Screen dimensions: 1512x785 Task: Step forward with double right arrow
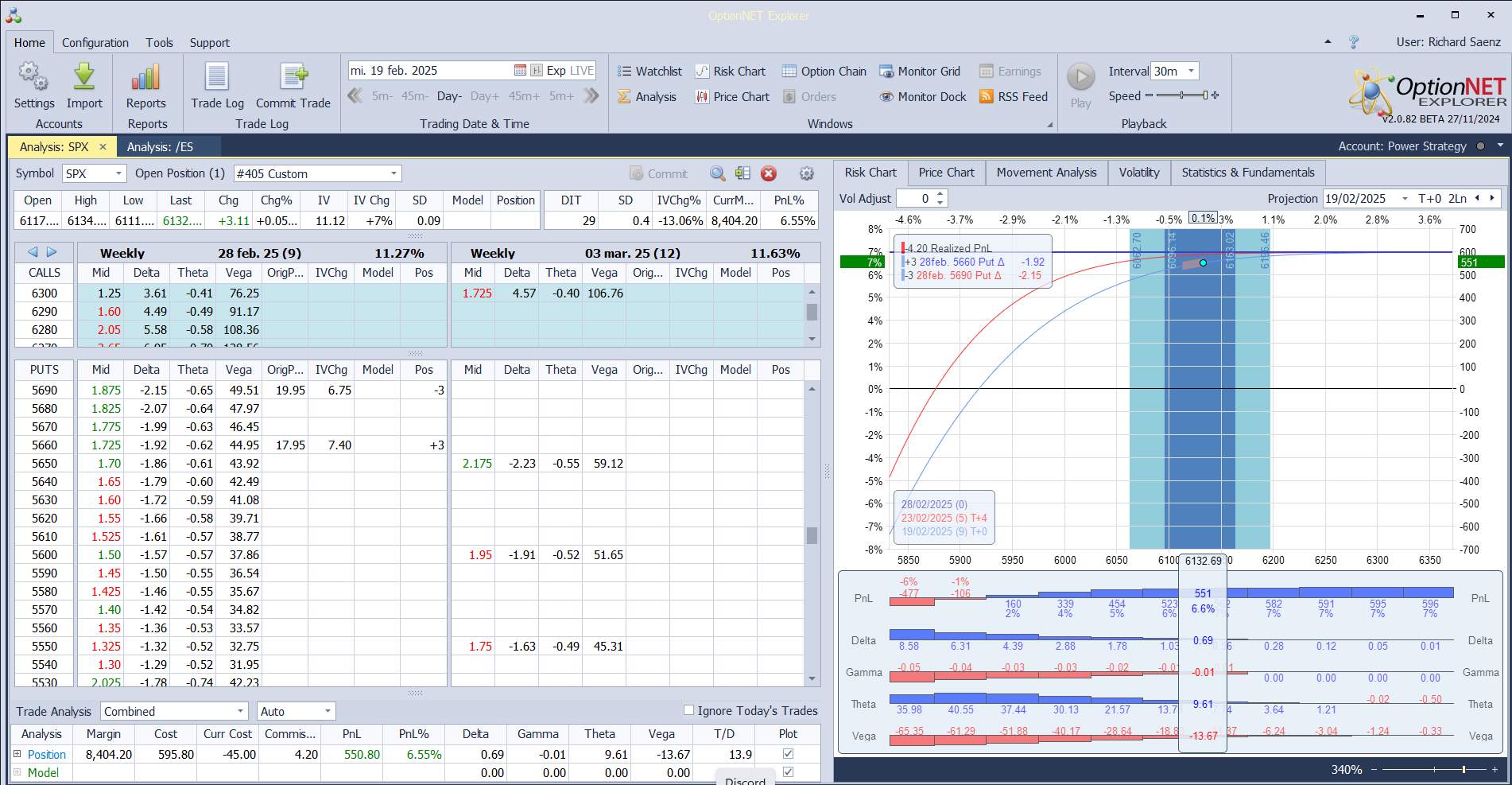[591, 96]
